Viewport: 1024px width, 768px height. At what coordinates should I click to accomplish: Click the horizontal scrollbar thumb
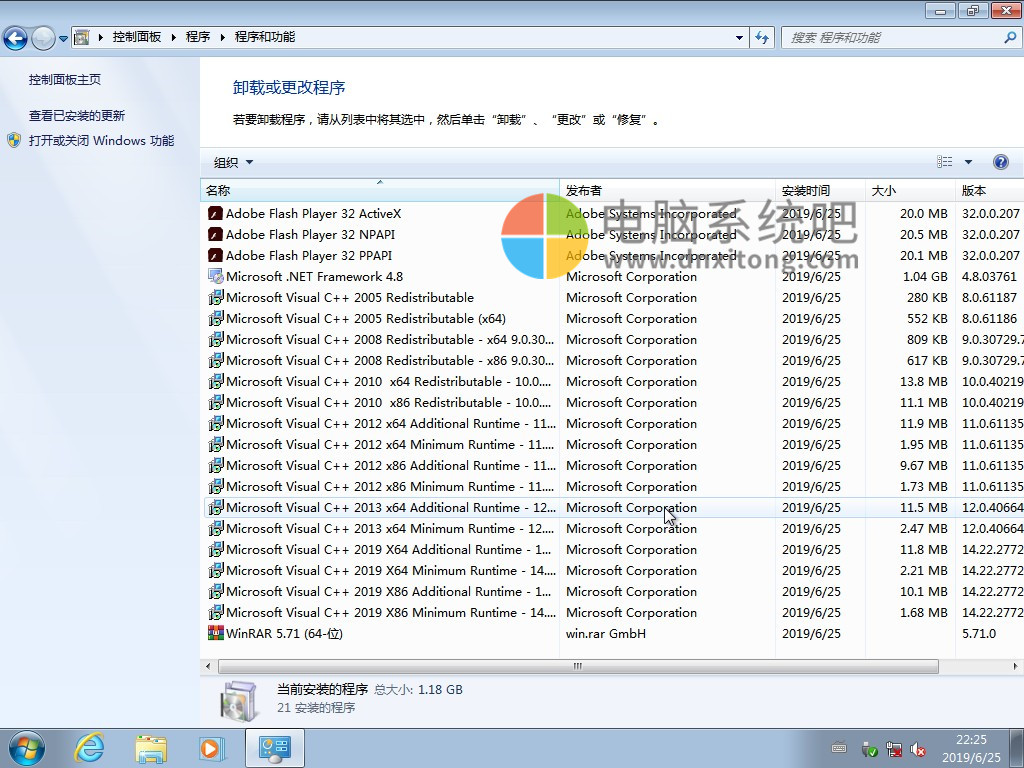pyautogui.click(x=578, y=666)
